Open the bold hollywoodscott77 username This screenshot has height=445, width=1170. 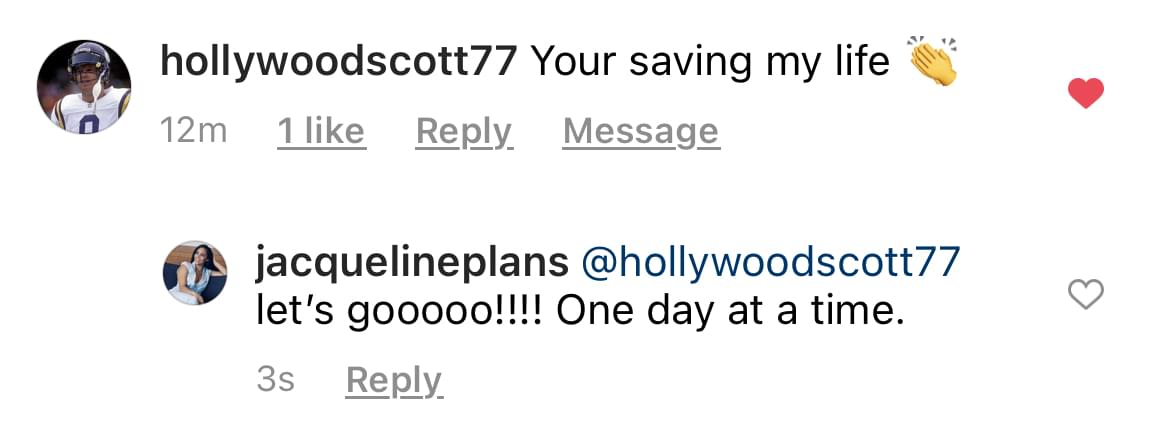[x=338, y=62]
